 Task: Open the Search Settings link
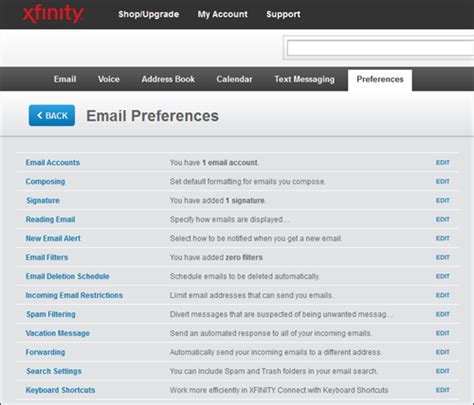(54, 371)
